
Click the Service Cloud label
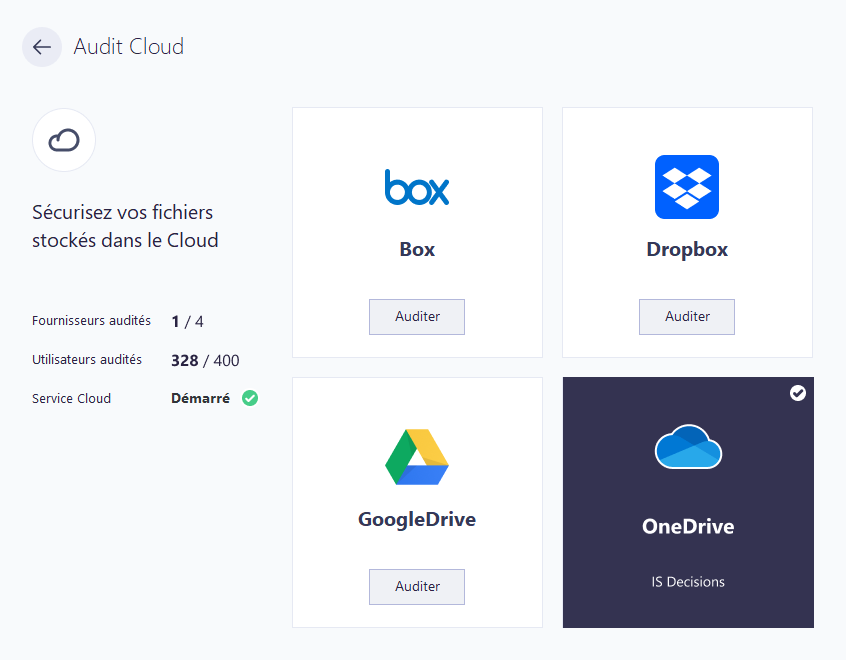(71, 398)
